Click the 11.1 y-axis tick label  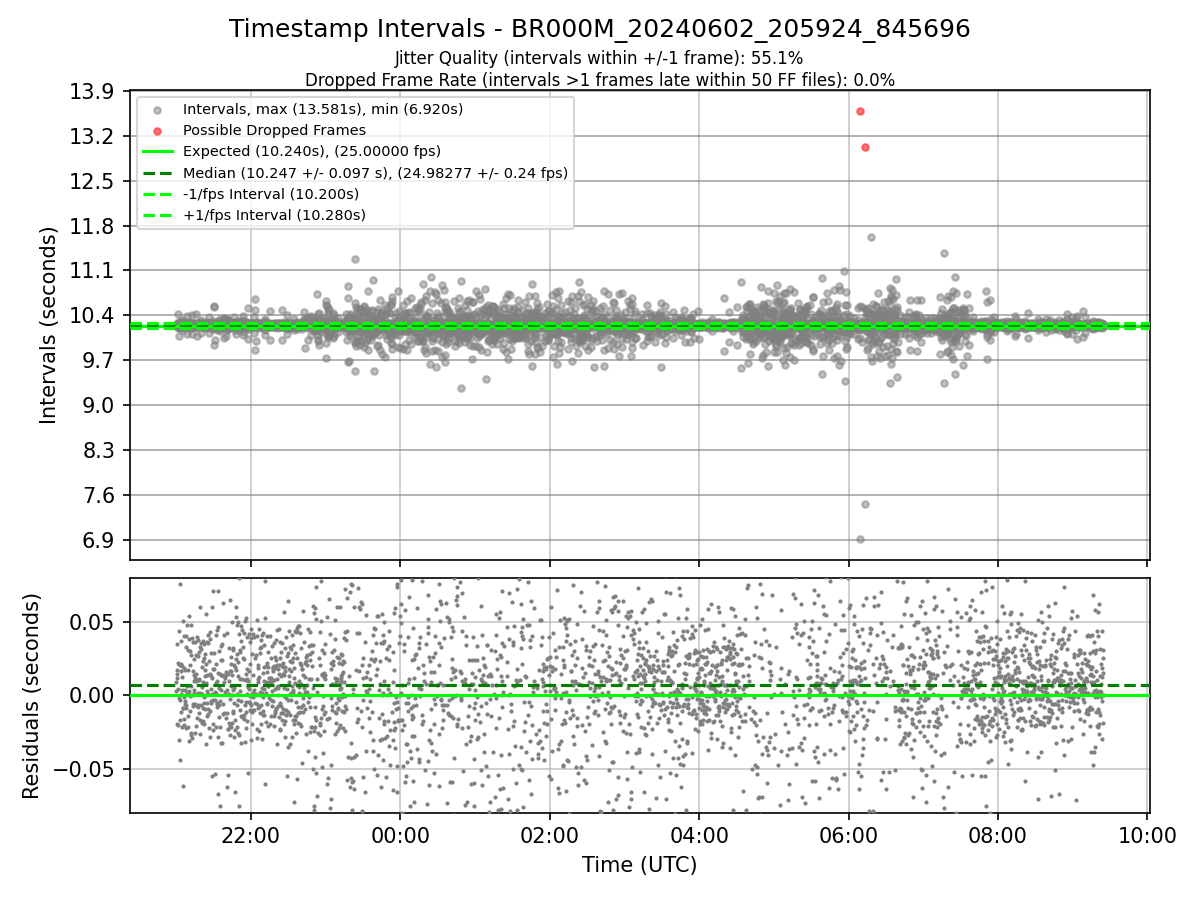pos(94,271)
